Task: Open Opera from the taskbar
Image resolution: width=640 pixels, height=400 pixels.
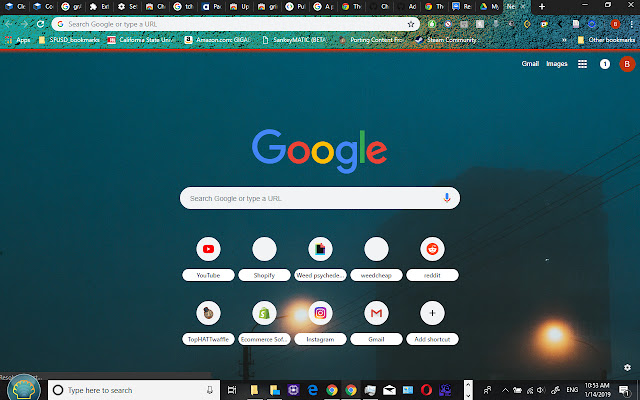Action: tap(426, 390)
